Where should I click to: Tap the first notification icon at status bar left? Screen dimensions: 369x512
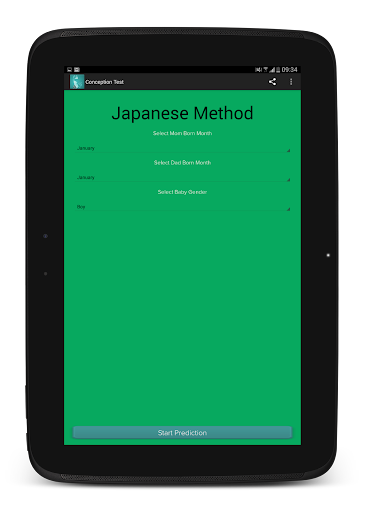pyautogui.click(x=70, y=70)
